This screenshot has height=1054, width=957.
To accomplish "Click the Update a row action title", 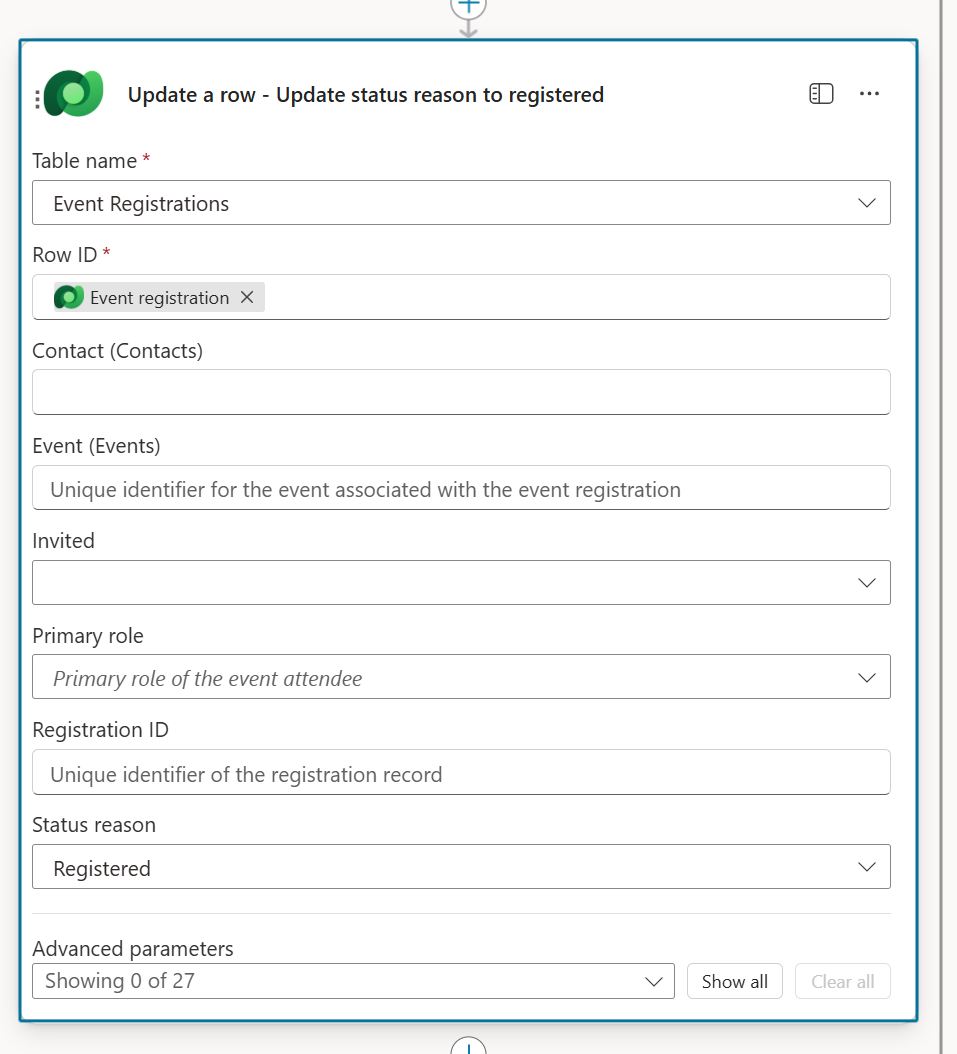I will [x=365, y=94].
